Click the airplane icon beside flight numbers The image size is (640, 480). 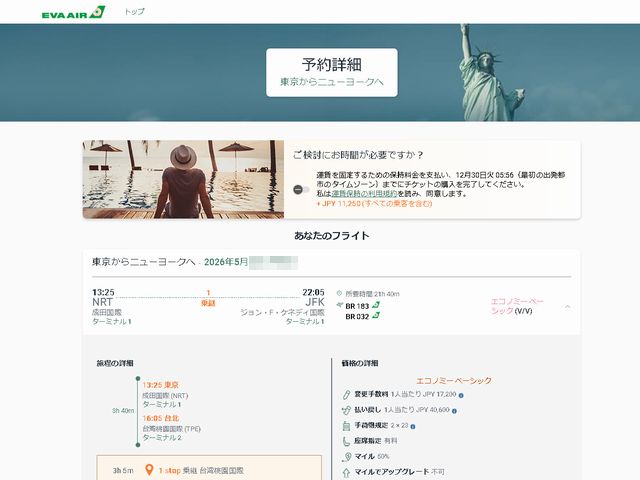(340, 304)
